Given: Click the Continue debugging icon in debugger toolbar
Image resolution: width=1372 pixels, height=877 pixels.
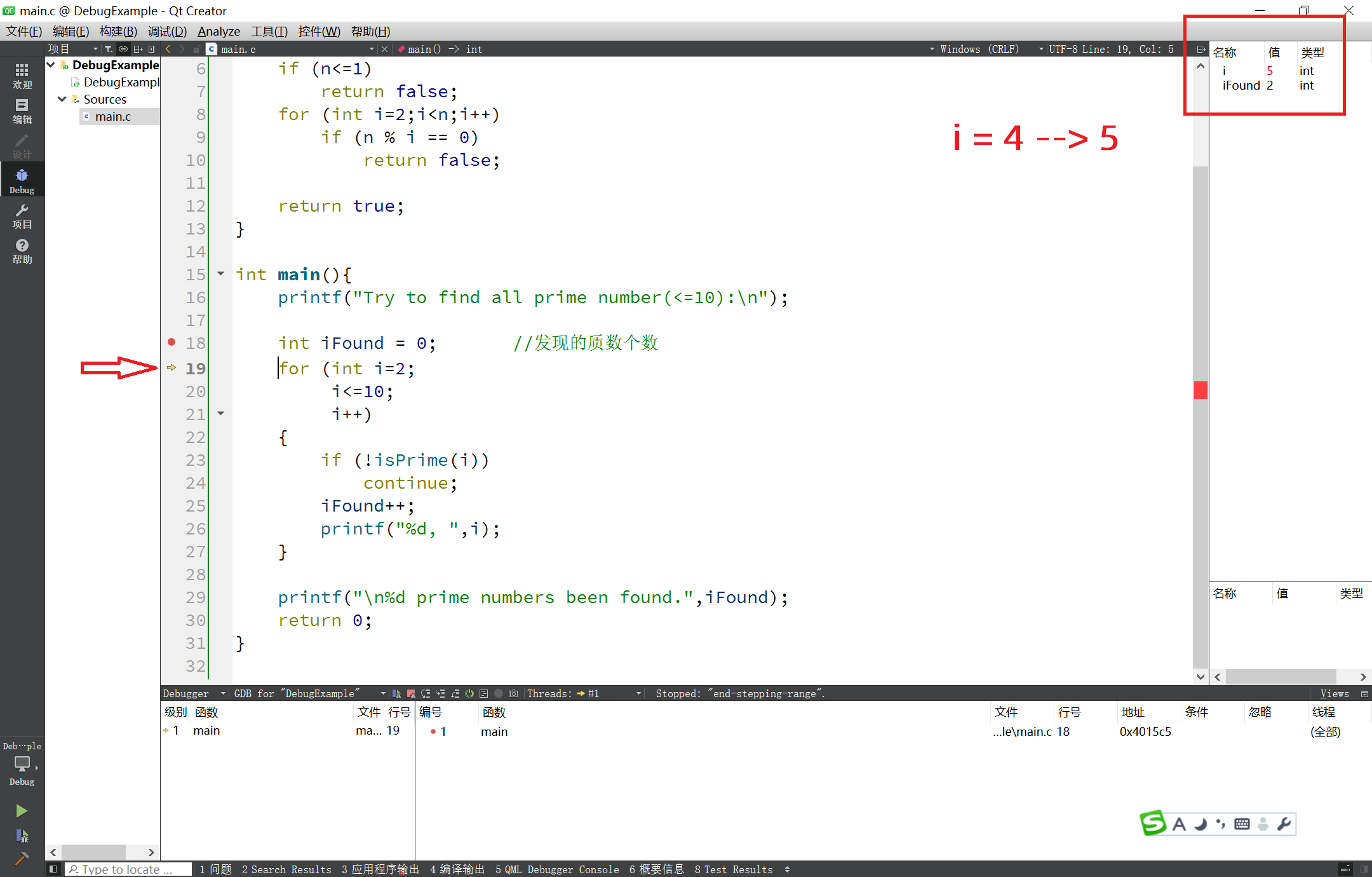Looking at the screenshot, I should point(396,693).
